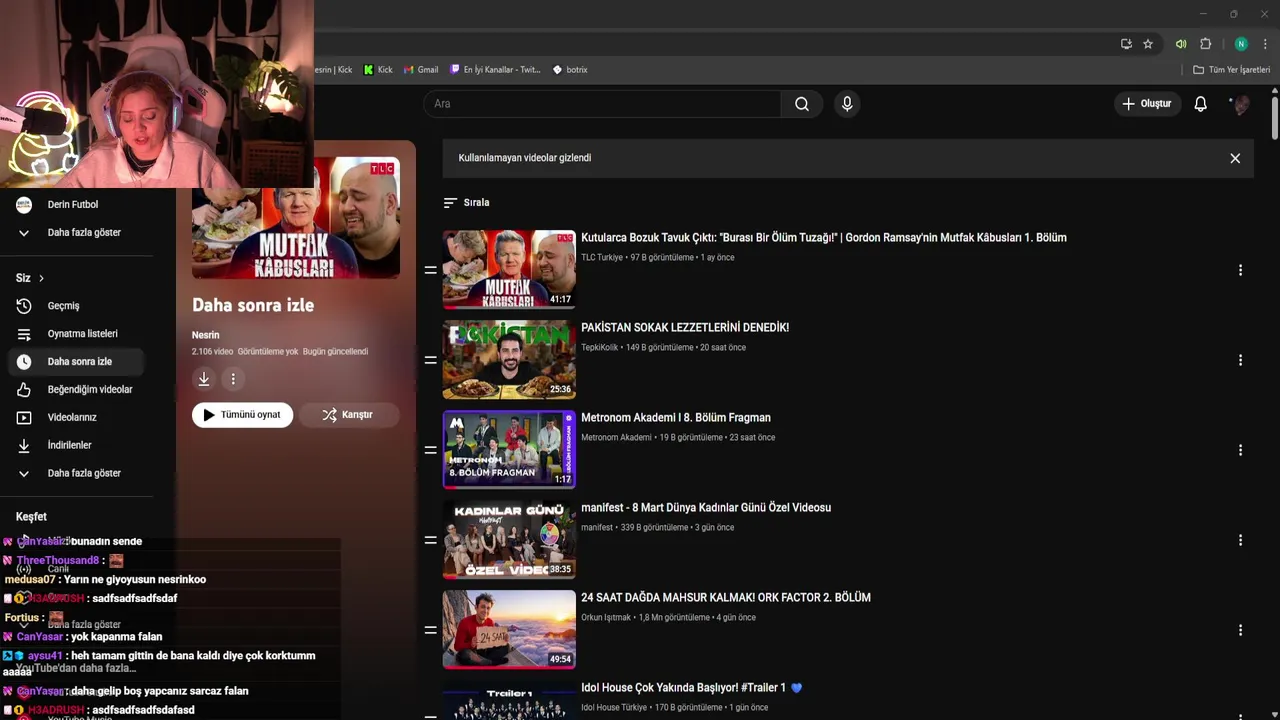
Task: Click the Karıştır shuffle button
Action: pyautogui.click(x=348, y=415)
